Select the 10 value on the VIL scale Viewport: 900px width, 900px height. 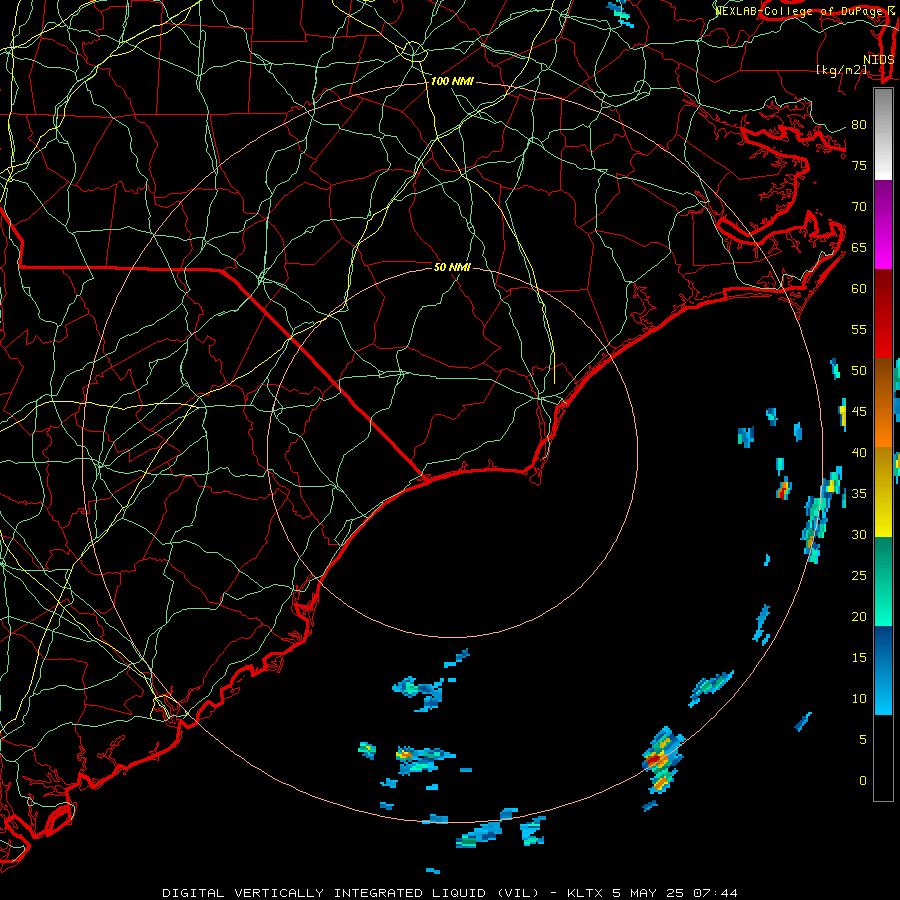point(859,699)
